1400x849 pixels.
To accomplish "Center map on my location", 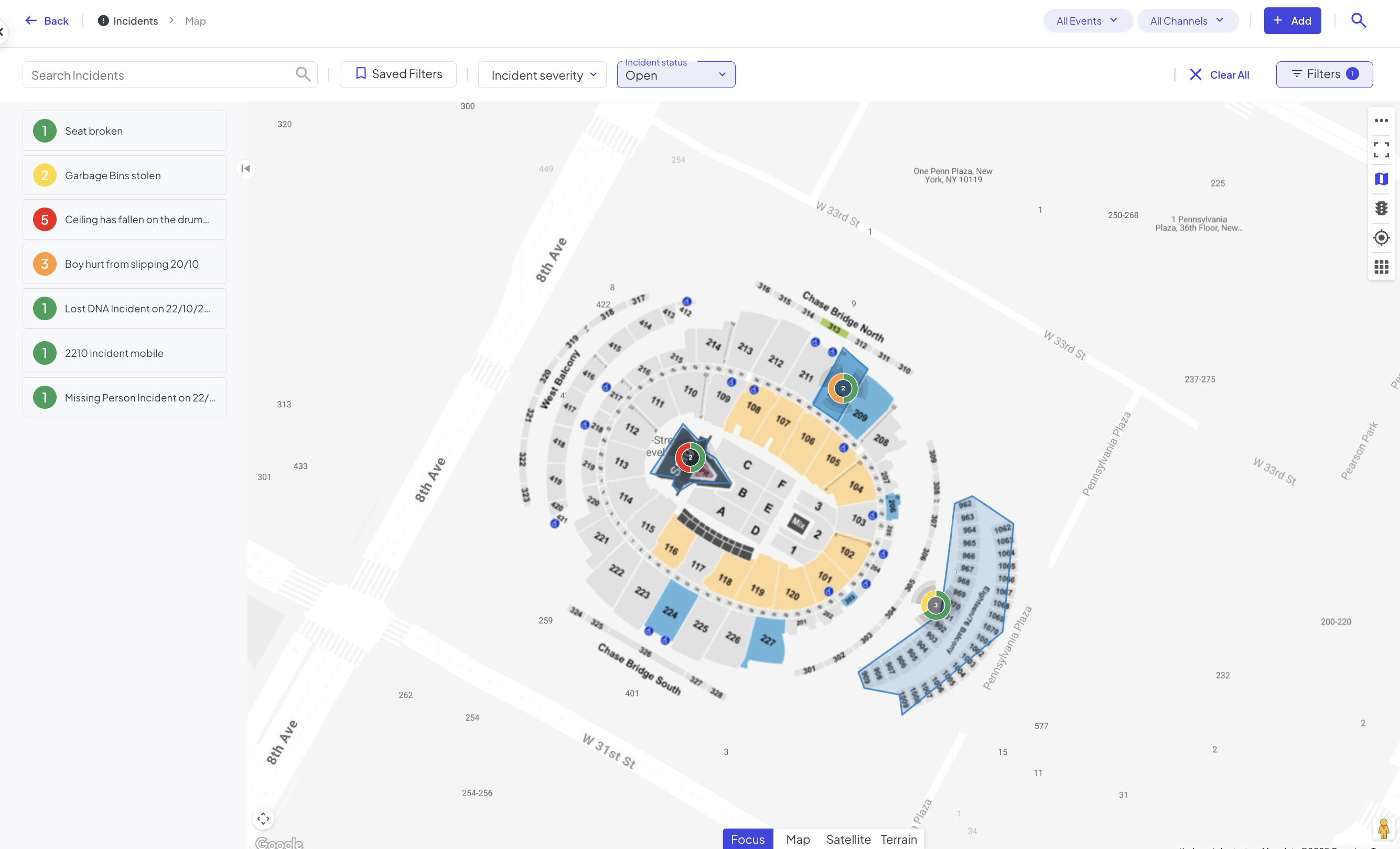I will [1381, 238].
